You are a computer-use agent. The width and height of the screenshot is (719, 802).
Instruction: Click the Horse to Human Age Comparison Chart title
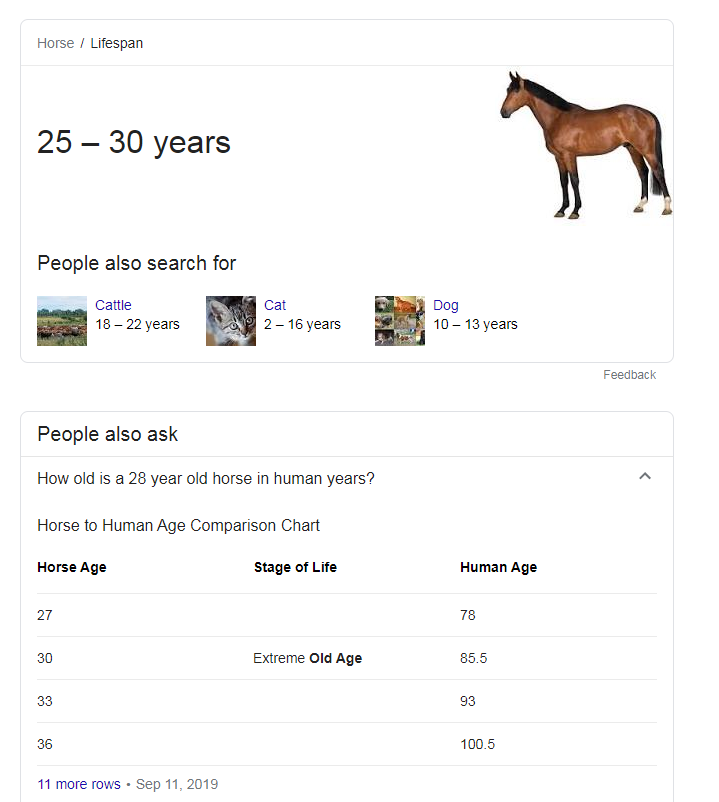point(178,525)
